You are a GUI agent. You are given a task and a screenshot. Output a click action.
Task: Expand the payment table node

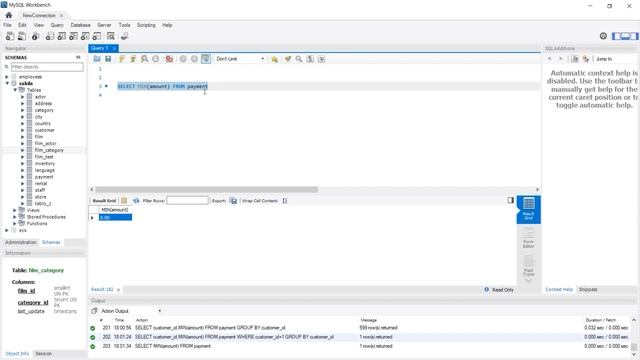(x=22, y=177)
